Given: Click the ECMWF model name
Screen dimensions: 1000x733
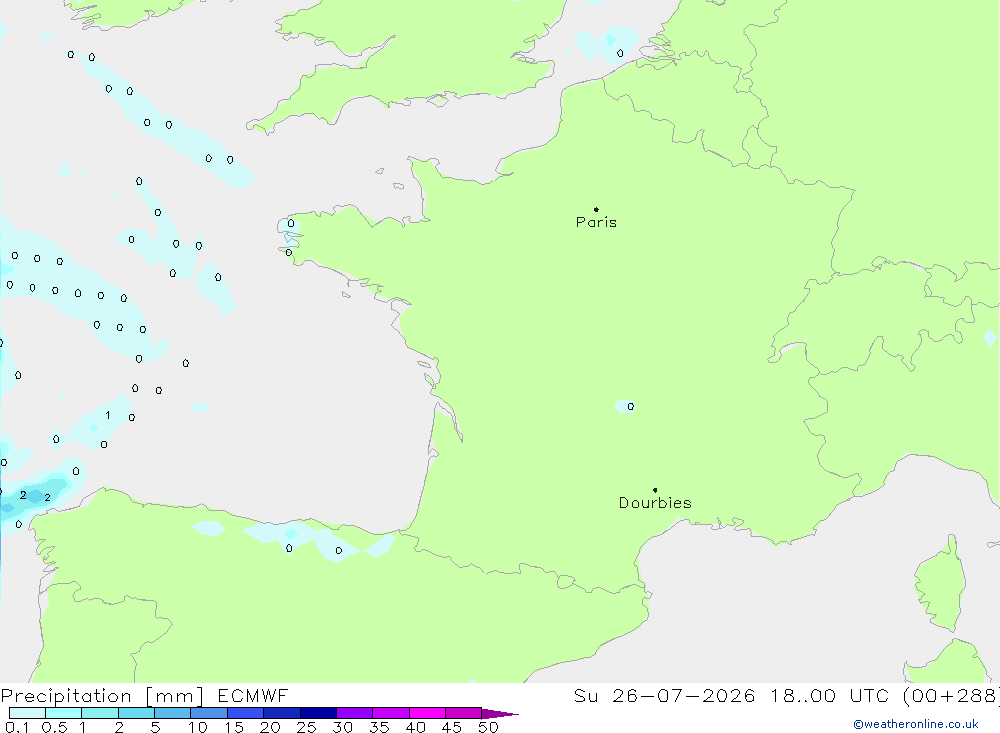Looking at the screenshot, I should click(x=253, y=695).
